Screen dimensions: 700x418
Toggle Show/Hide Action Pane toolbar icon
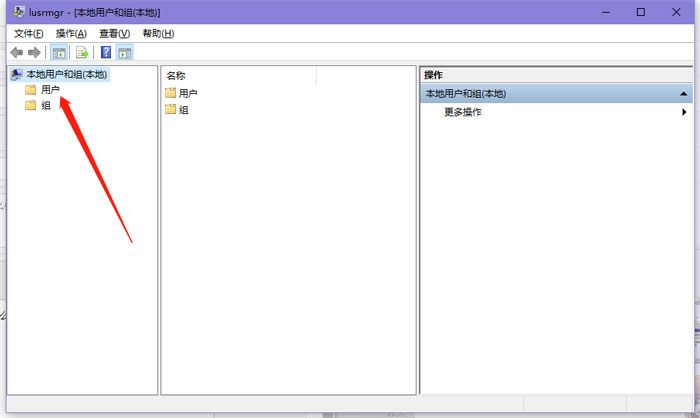[125, 53]
